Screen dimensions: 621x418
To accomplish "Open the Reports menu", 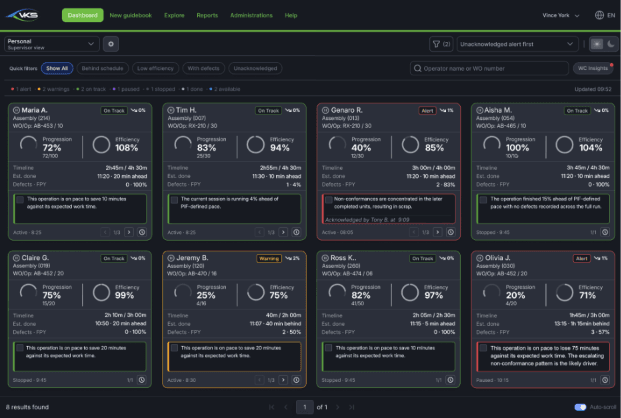I will [207, 15].
